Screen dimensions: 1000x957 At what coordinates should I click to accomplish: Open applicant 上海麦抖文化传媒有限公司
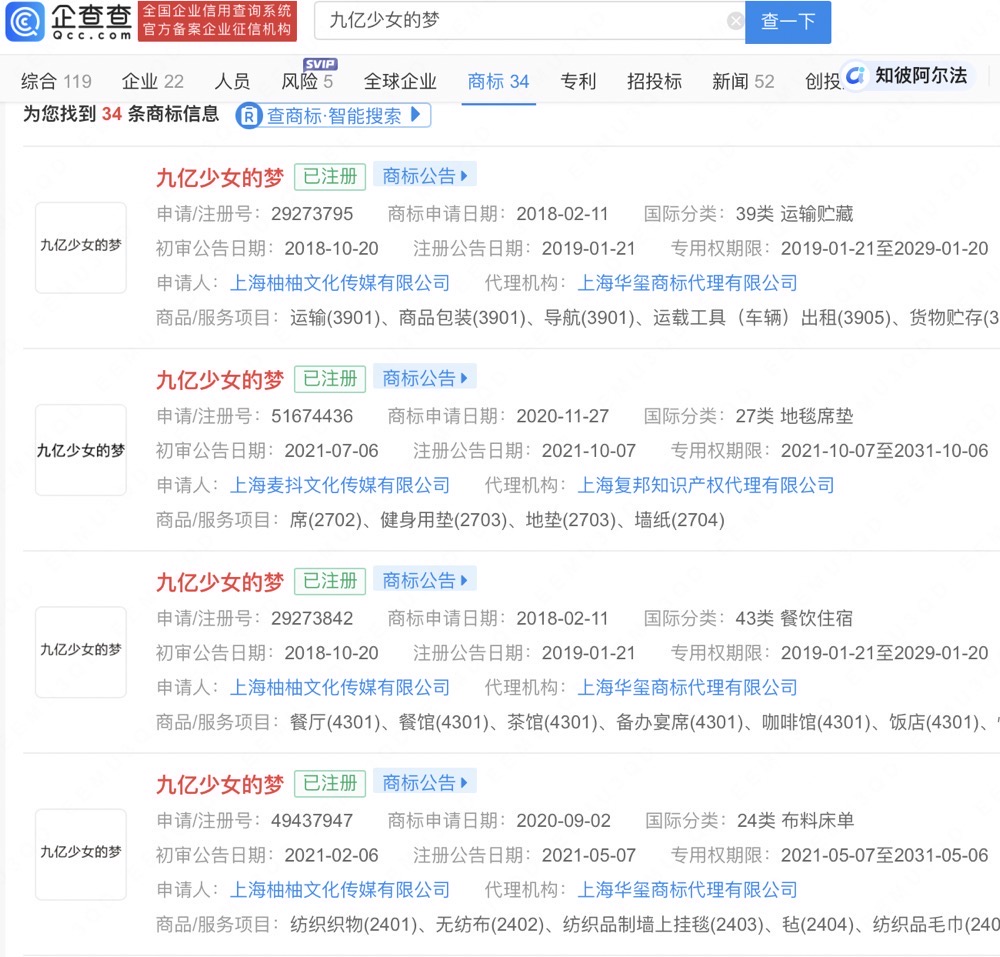(x=339, y=485)
